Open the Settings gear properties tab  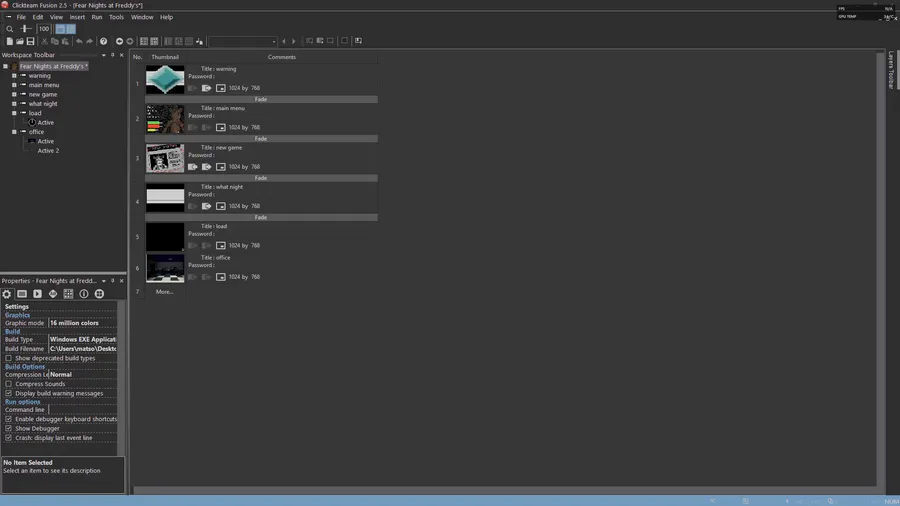pyautogui.click(x=6, y=294)
